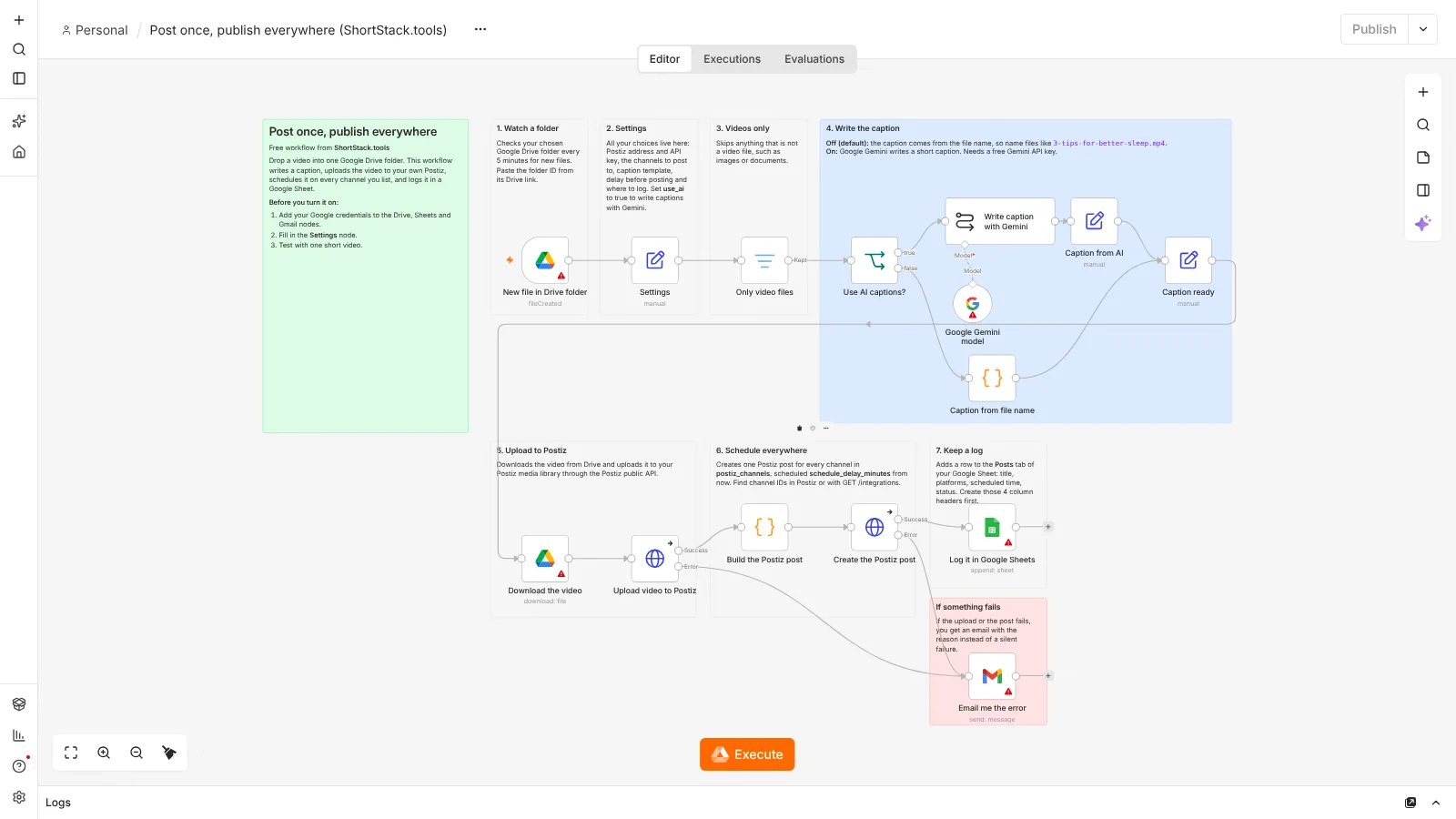Click the Publish button

pyautogui.click(x=1374, y=29)
